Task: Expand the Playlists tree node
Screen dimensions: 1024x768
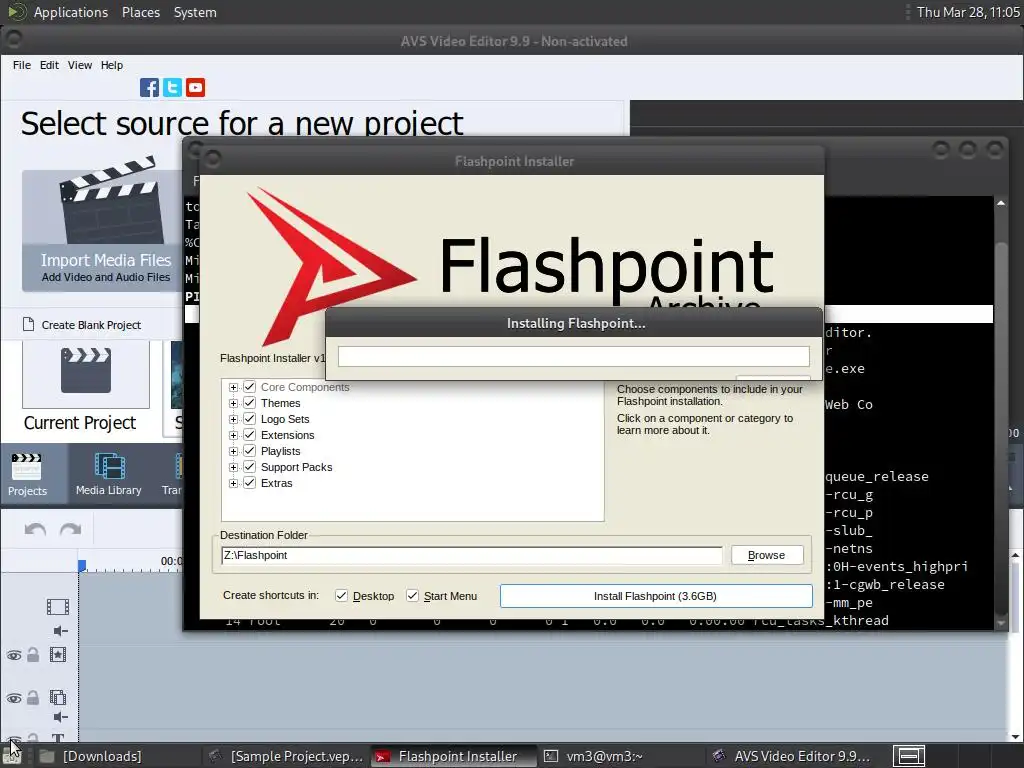Action: click(233, 451)
